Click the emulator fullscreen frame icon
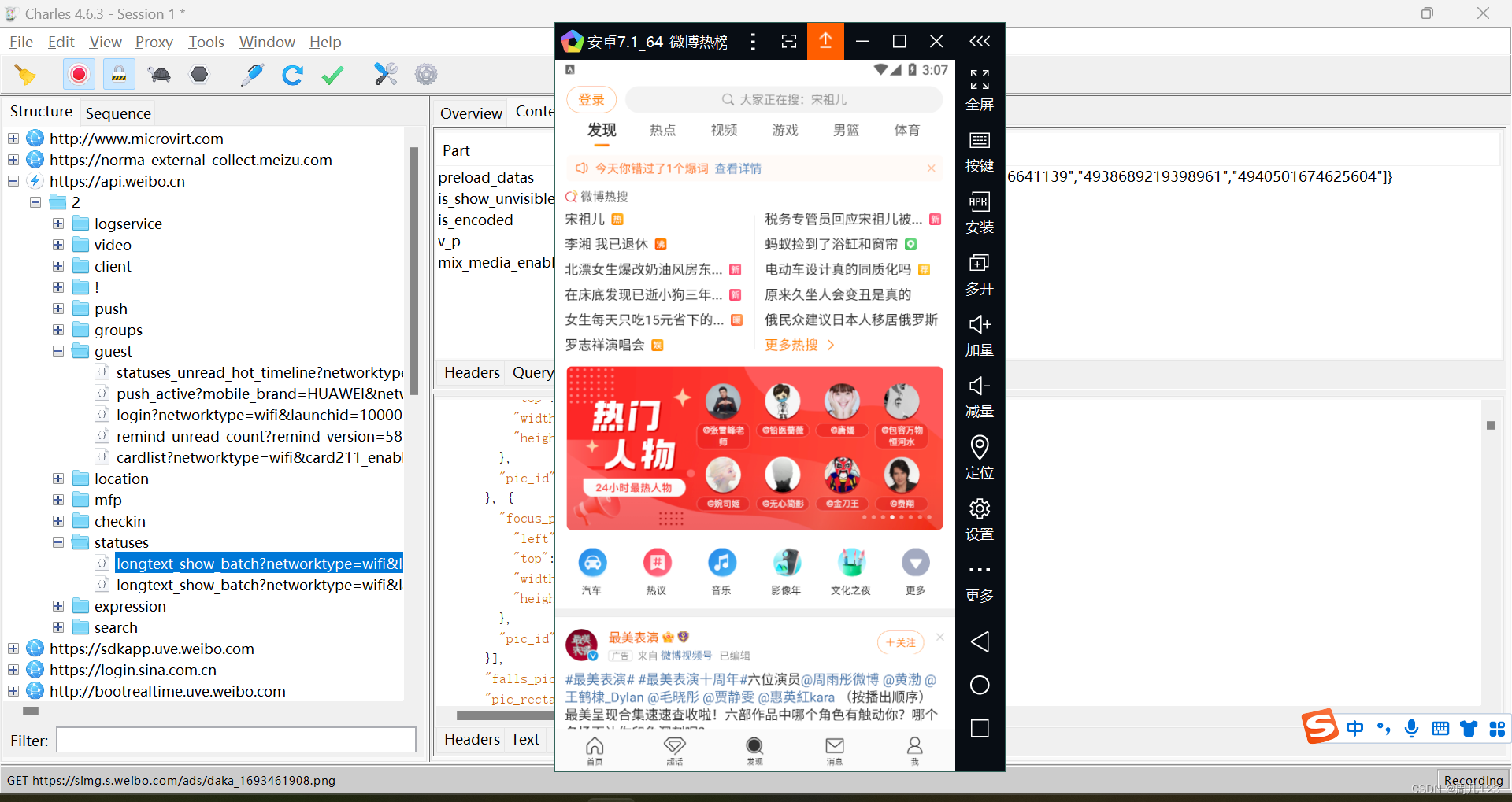1512x802 pixels. click(x=789, y=42)
